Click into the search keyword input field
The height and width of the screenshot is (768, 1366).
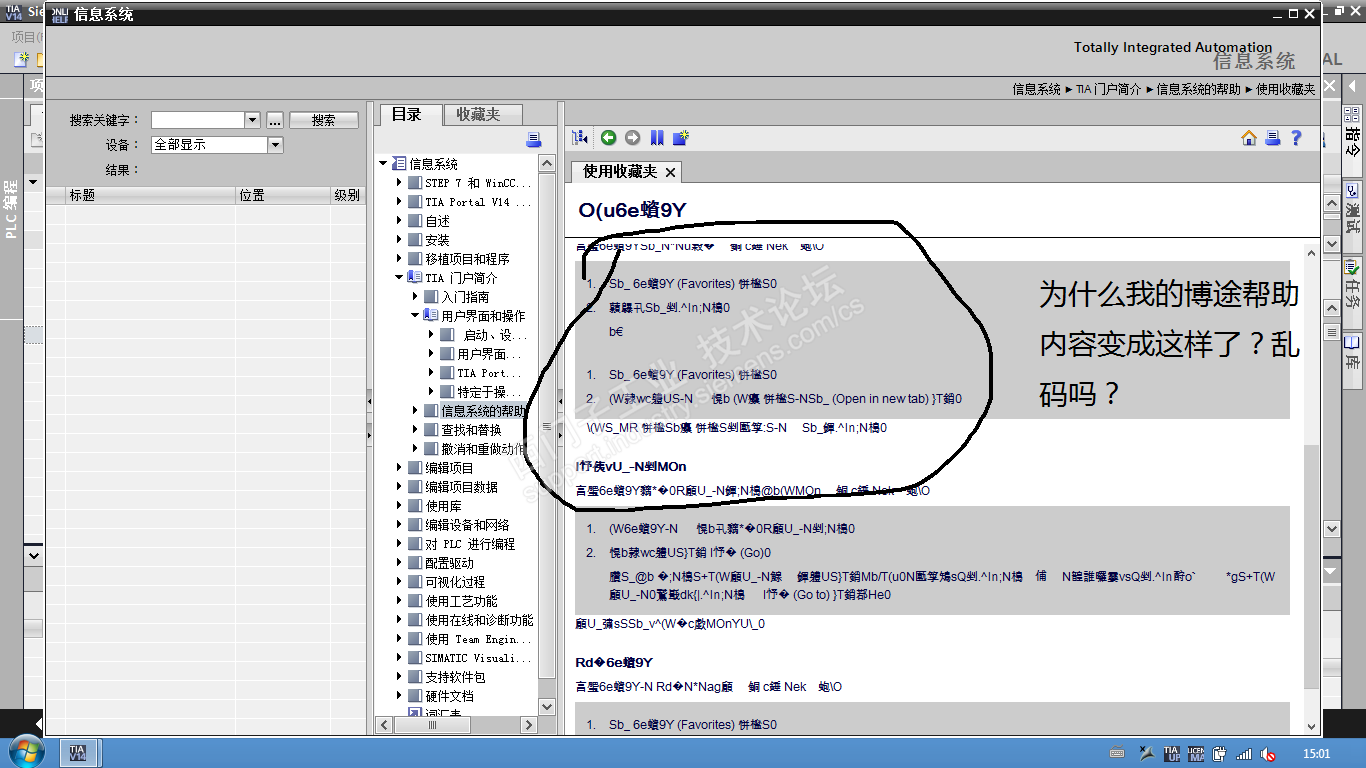click(x=198, y=120)
